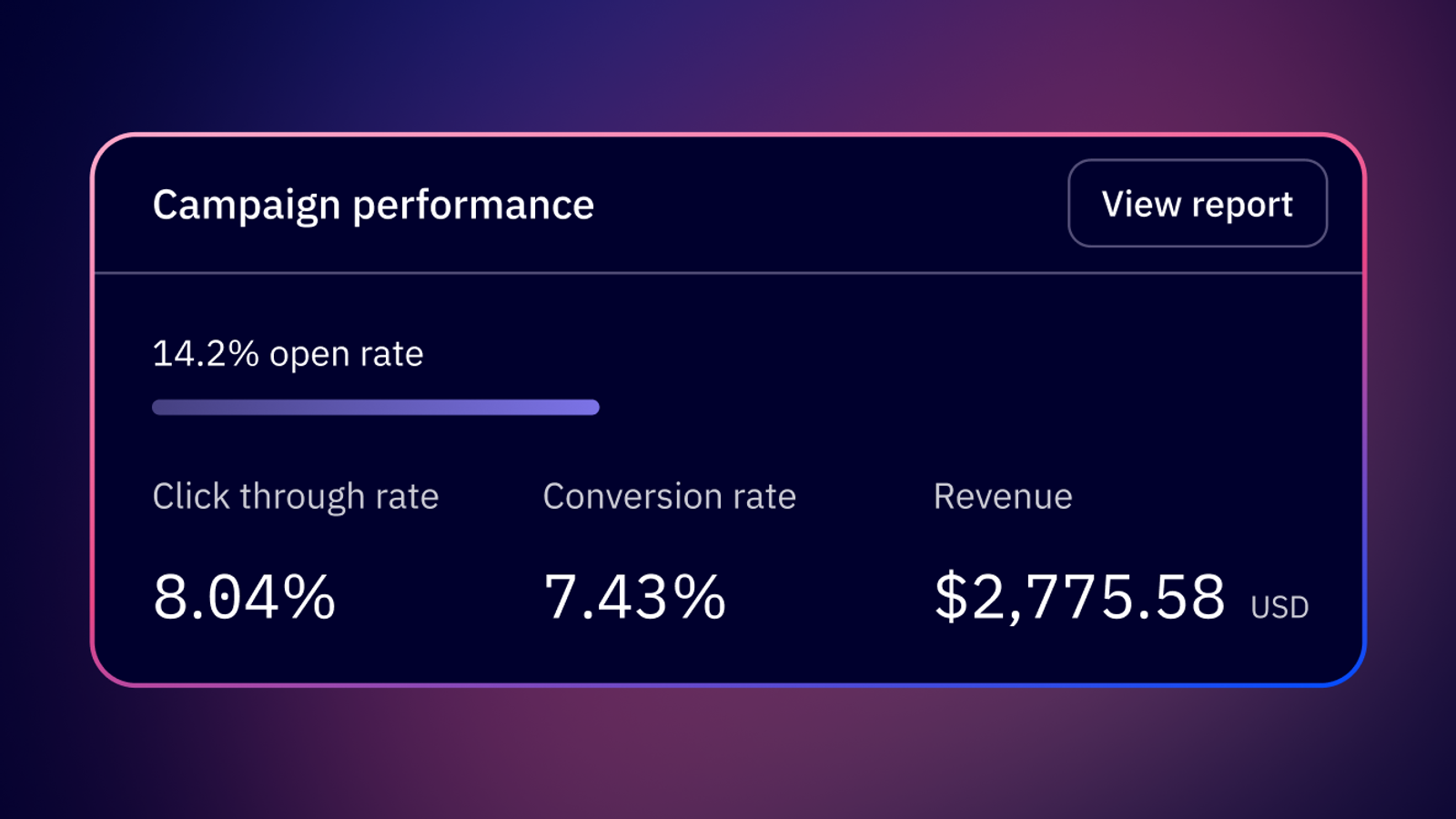The image size is (1456, 819).
Task: Click the USD currency label
Action: point(1279,607)
